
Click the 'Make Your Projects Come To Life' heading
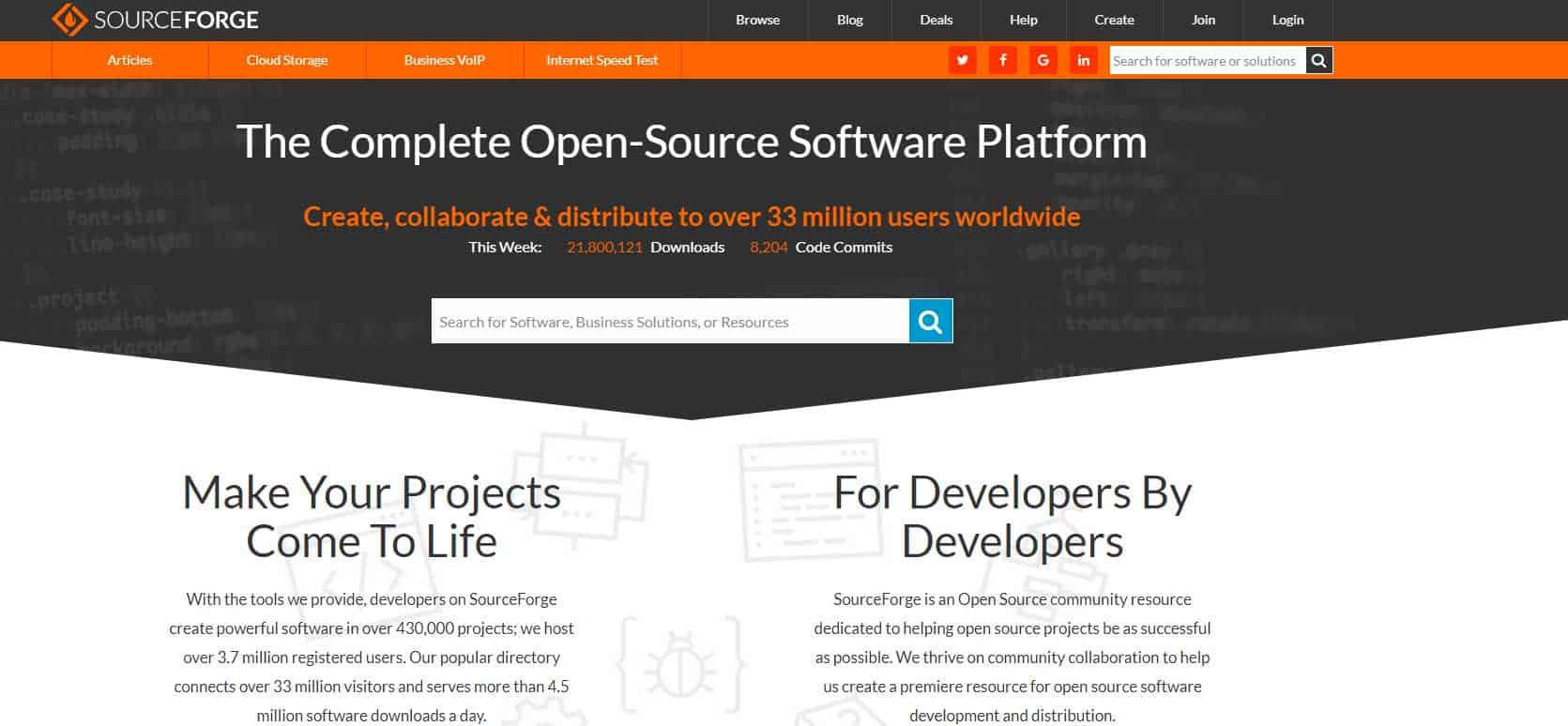click(x=372, y=517)
